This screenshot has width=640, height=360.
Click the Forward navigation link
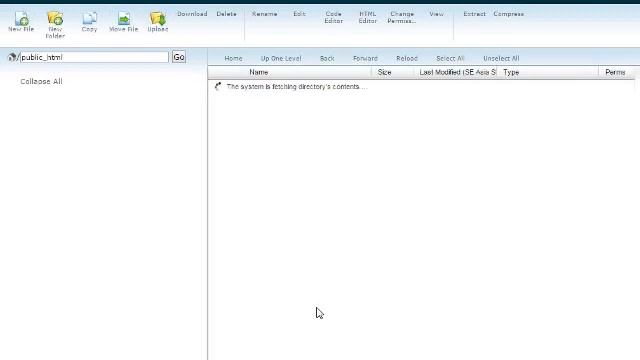point(365,58)
